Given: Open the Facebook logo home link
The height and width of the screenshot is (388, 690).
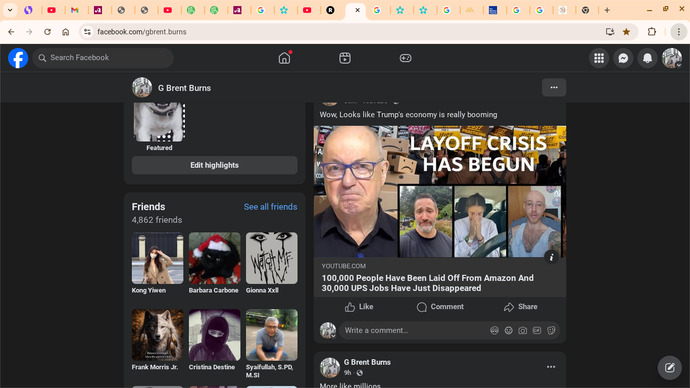Looking at the screenshot, I should [x=18, y=58].
